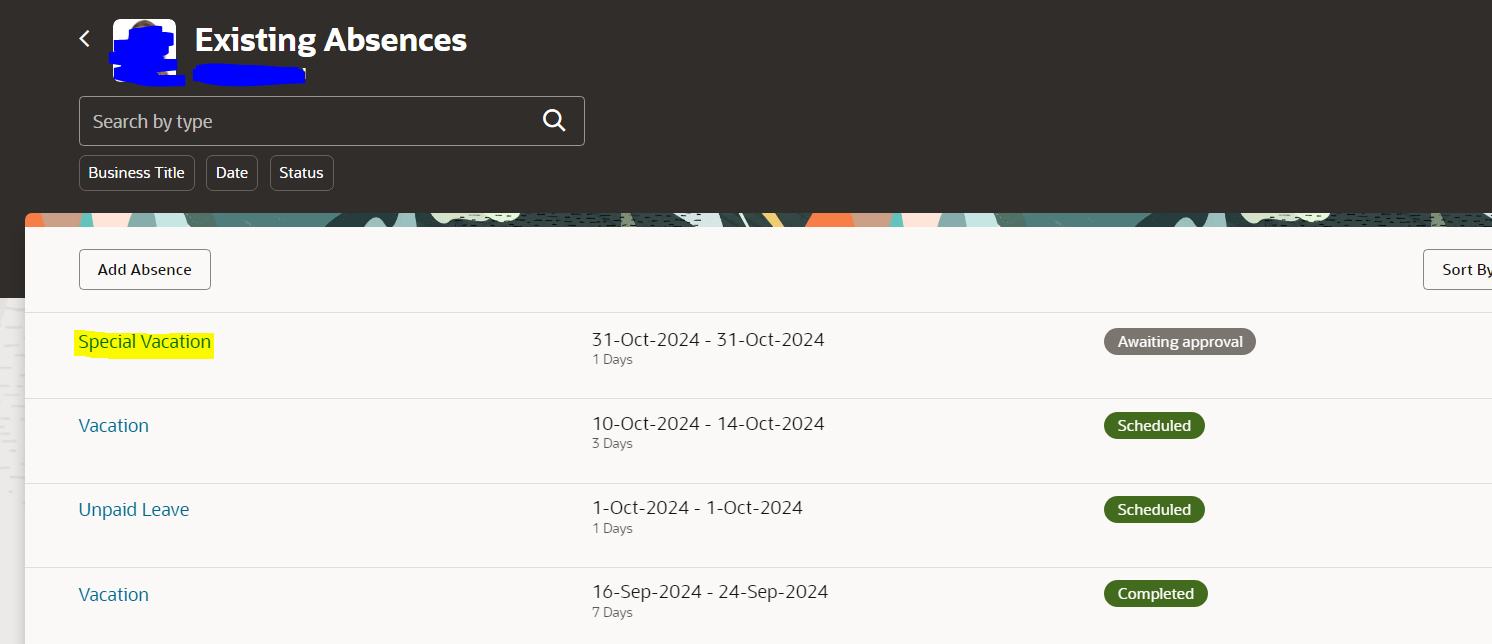Image resolution: width=1492 pixels, height=644 pixels.
Task: Click the Completed badge for the September Vacation
Action: (1155, 593)
